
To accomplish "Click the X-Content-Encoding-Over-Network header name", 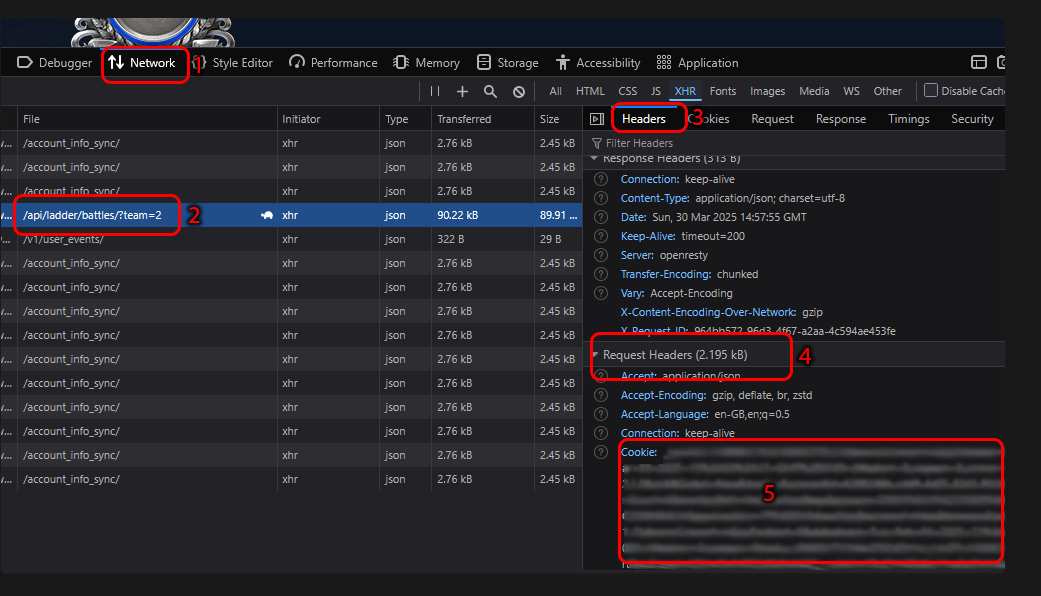I will (x=708, y=312).
